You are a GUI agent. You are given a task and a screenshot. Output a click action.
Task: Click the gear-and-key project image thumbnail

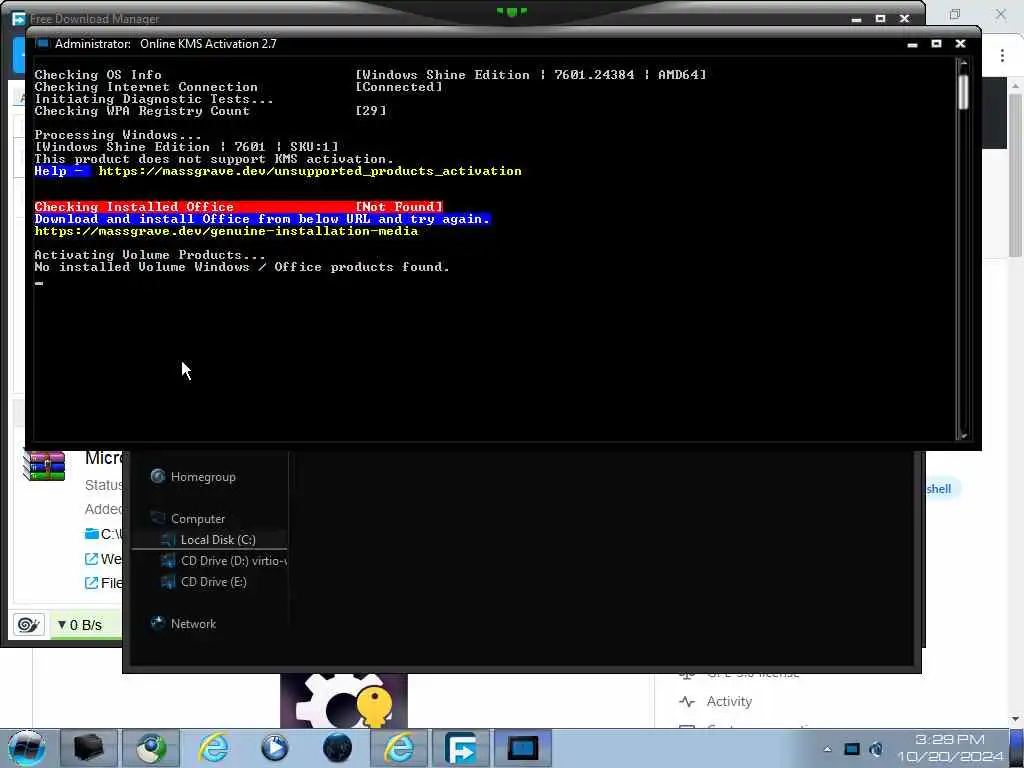(344, 701)
